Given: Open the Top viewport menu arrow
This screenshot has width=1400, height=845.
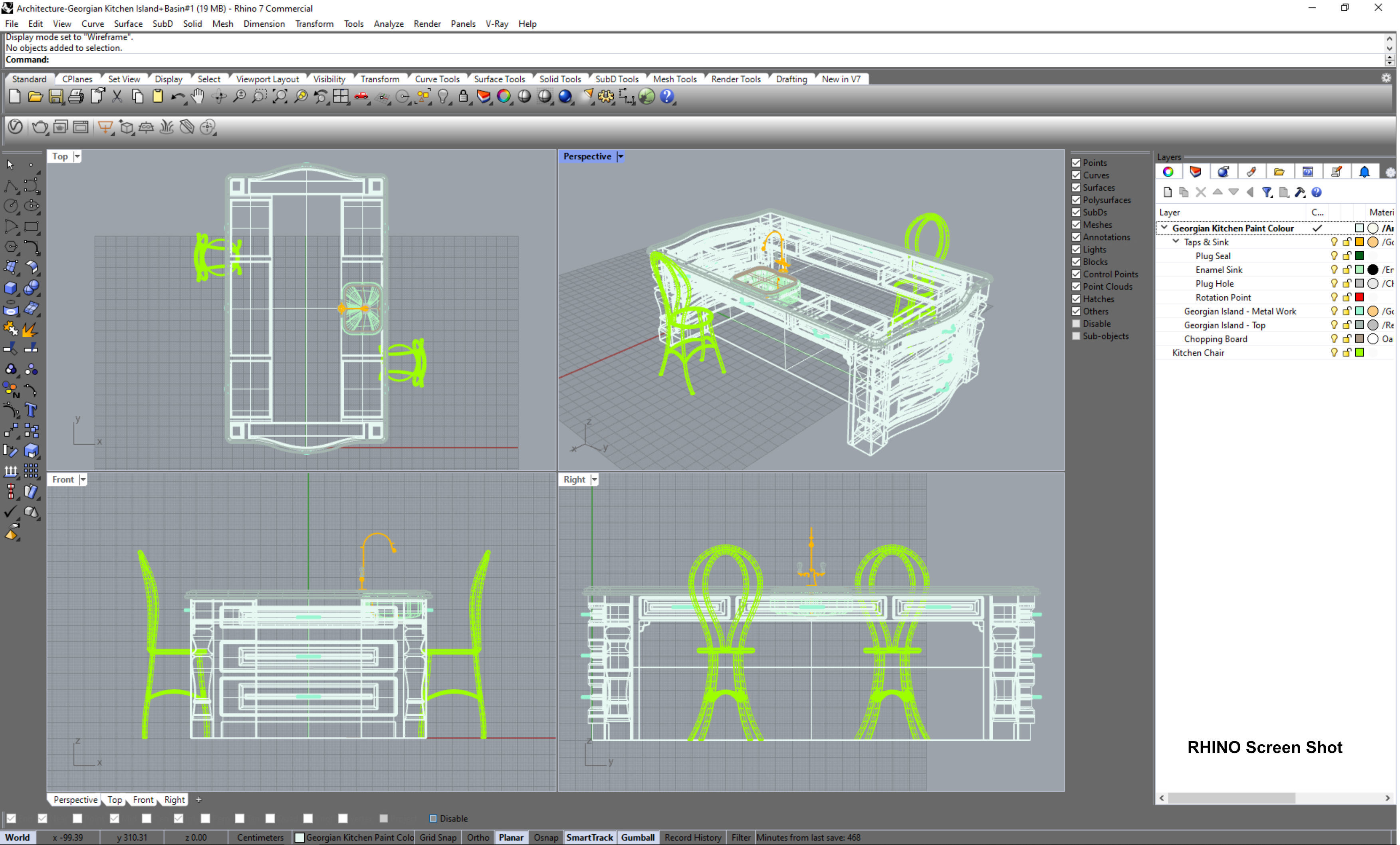Looking at the screenshot, I should pos(77,156).
